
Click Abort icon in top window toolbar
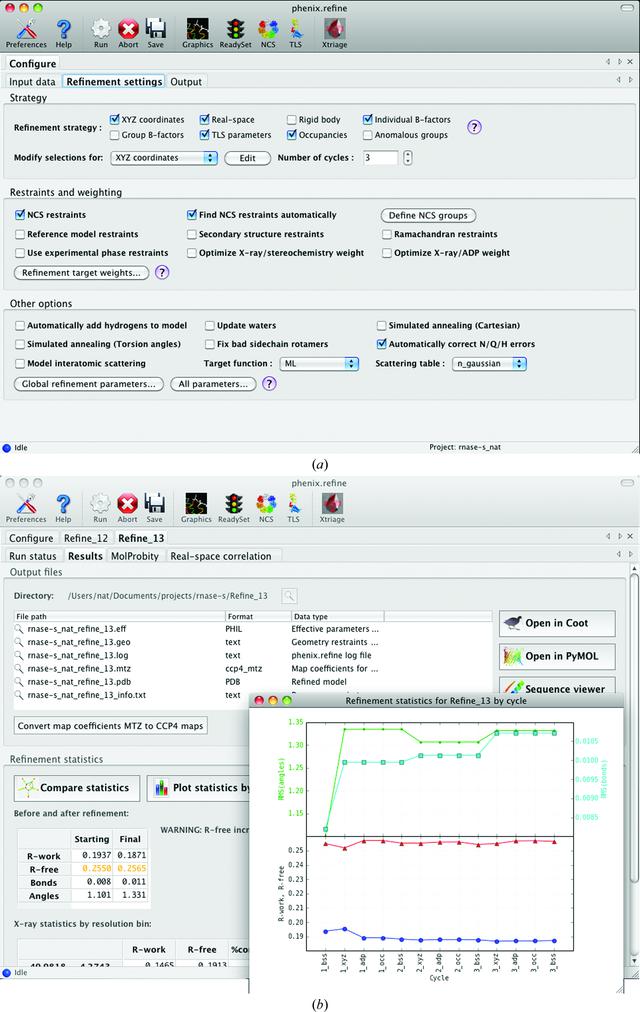click(128, 33)
